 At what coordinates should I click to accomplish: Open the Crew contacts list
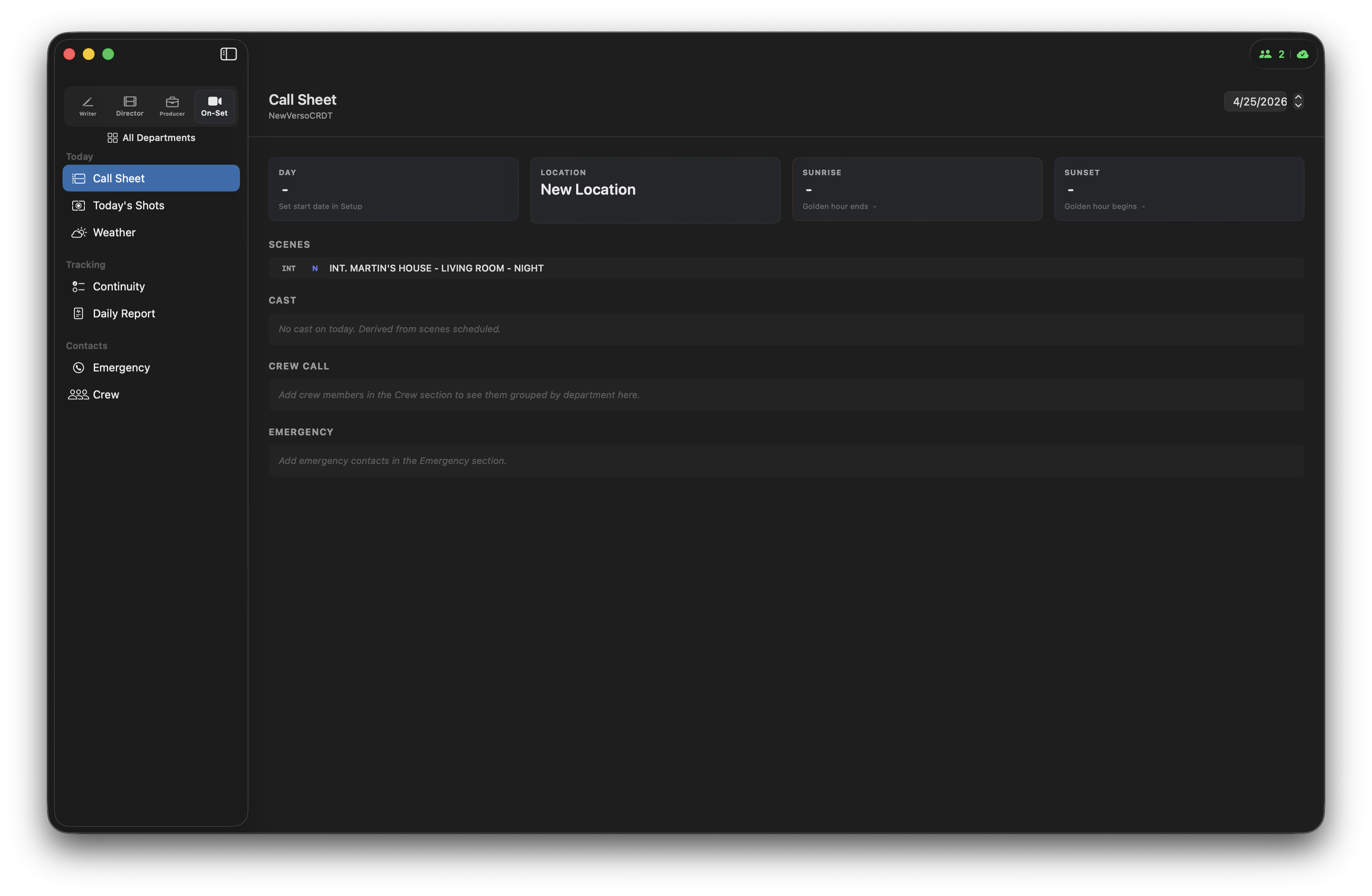click(106, 395)
